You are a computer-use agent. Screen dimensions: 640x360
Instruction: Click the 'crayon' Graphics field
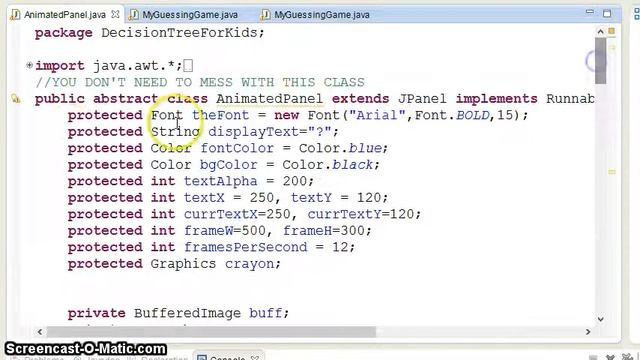249,264
